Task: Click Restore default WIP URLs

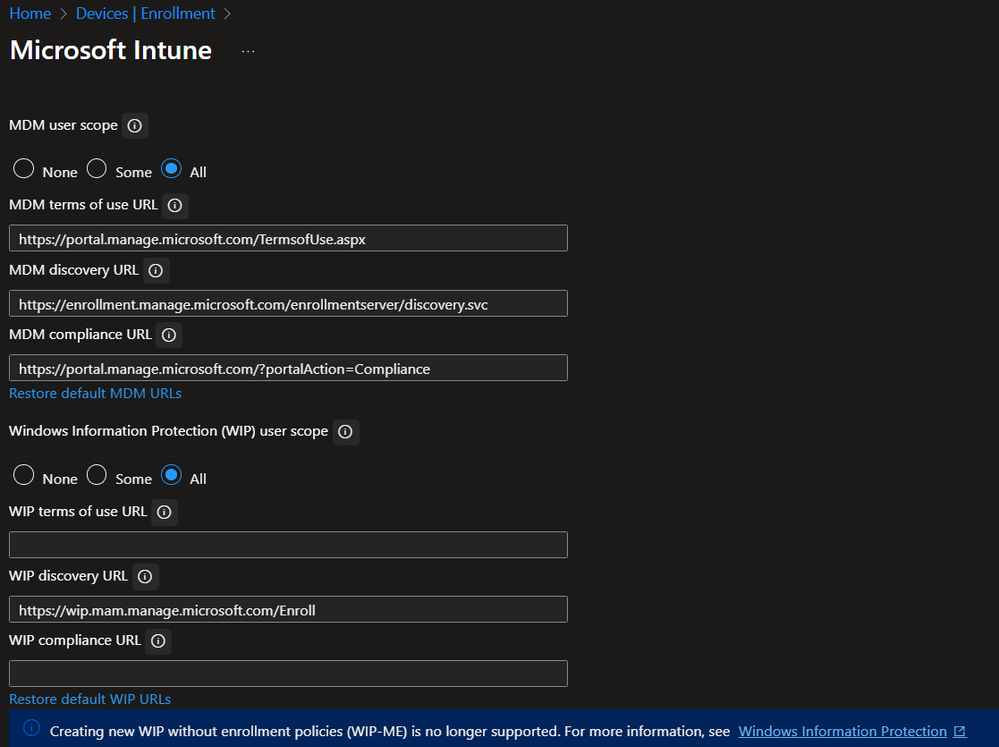Action: click(90, 699)
